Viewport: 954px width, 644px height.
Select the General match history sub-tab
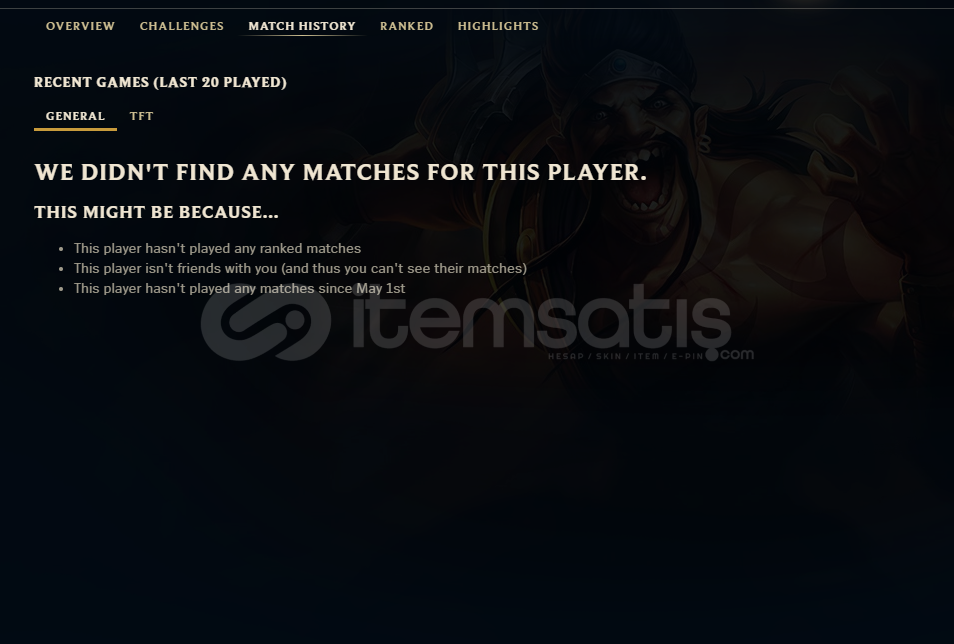click(75, 116)
